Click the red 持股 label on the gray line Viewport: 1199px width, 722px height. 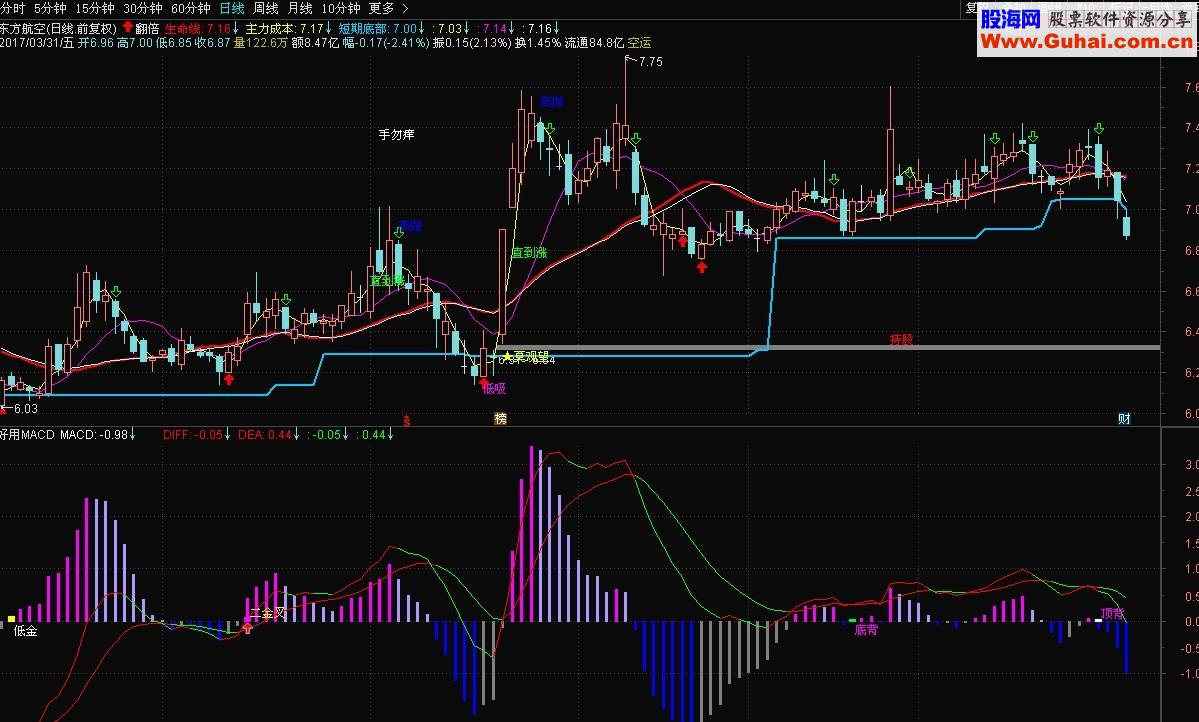coord(902,340)
